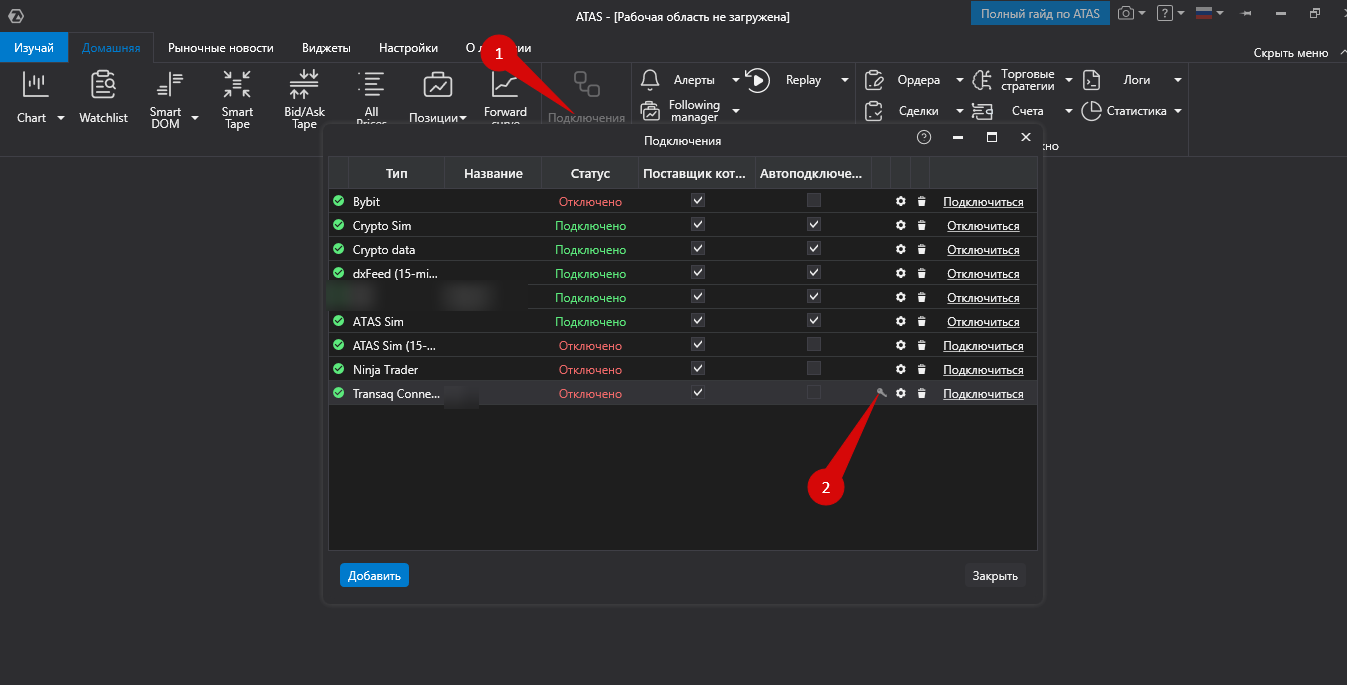1347x685 pixels.
Task: Click Подключиться link for Ninja Trader
Action: tap(983, 370)
